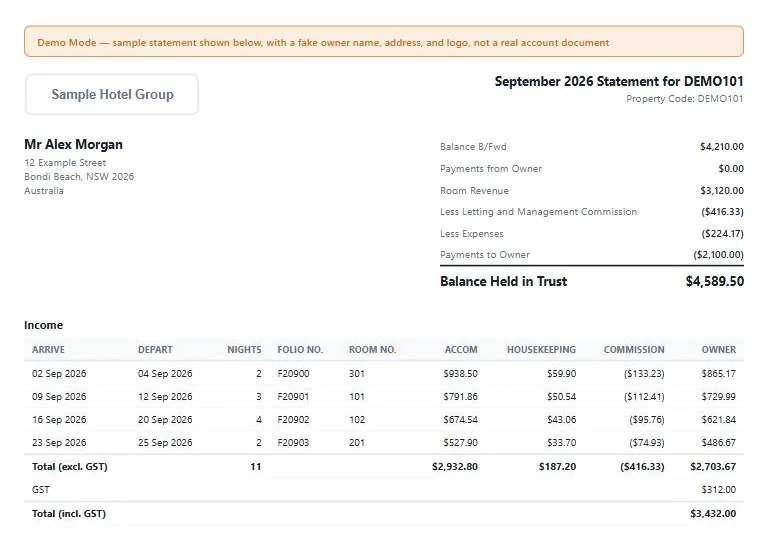The height and width of the screenshot is (535, 768).
Task: Select housekeeping amount $59.90
Action: (x=561, y=374)
